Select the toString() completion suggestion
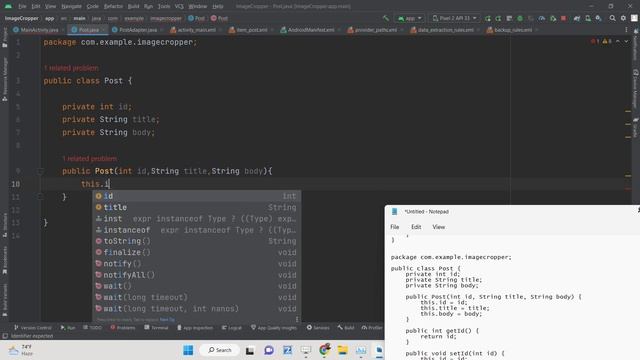 pos(197,241)
